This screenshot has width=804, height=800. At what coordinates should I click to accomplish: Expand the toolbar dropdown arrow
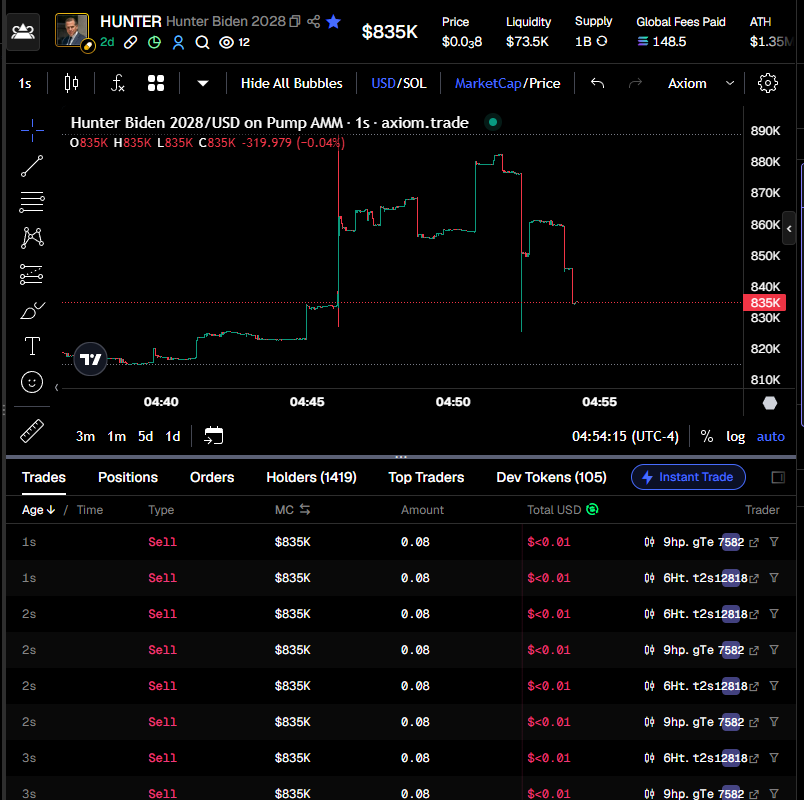pyautogui.click(x=203, y=83)
